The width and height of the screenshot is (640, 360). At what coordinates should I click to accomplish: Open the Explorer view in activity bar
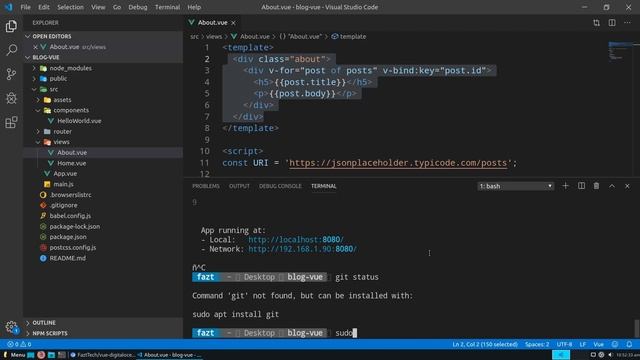click(11, 27)
